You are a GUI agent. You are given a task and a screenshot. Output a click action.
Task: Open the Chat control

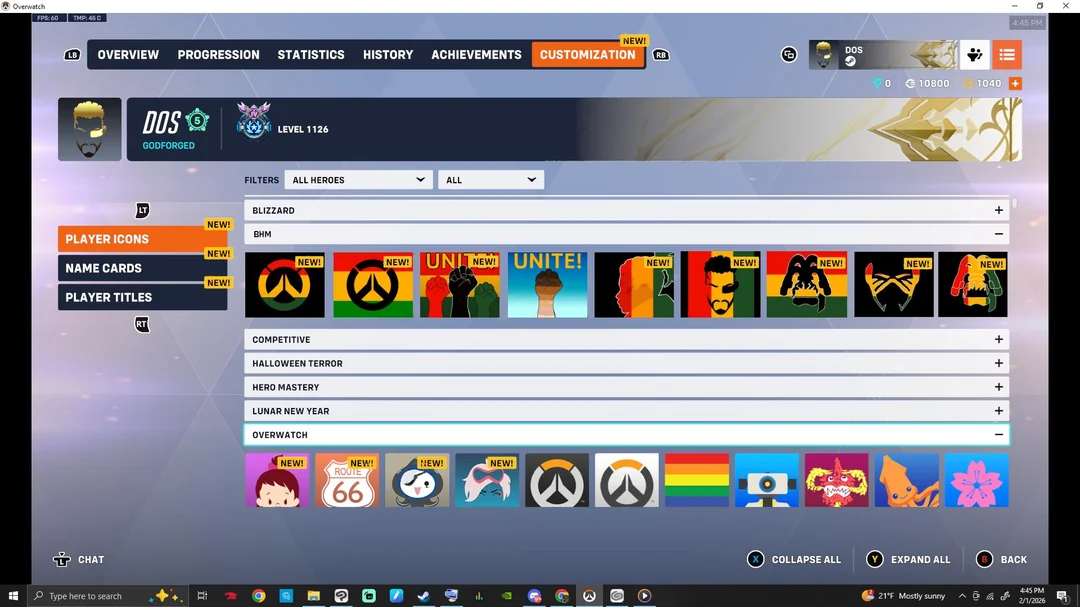click(79, 559)
